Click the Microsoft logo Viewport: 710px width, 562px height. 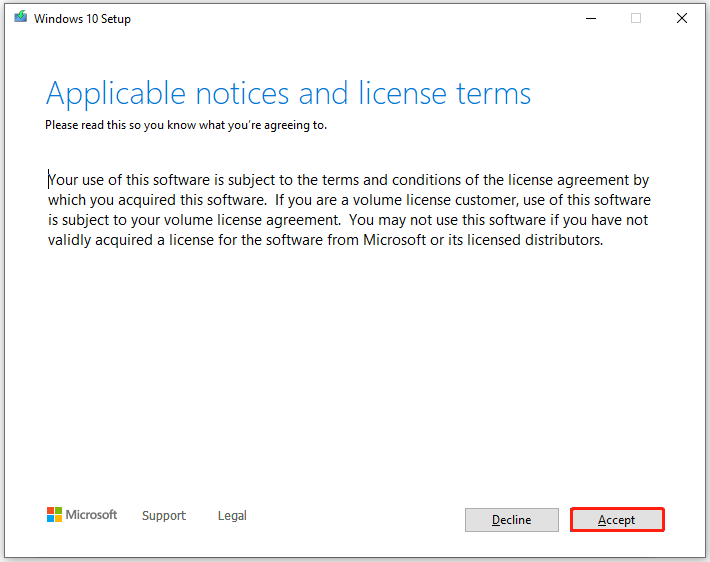(x=82, y=514)
